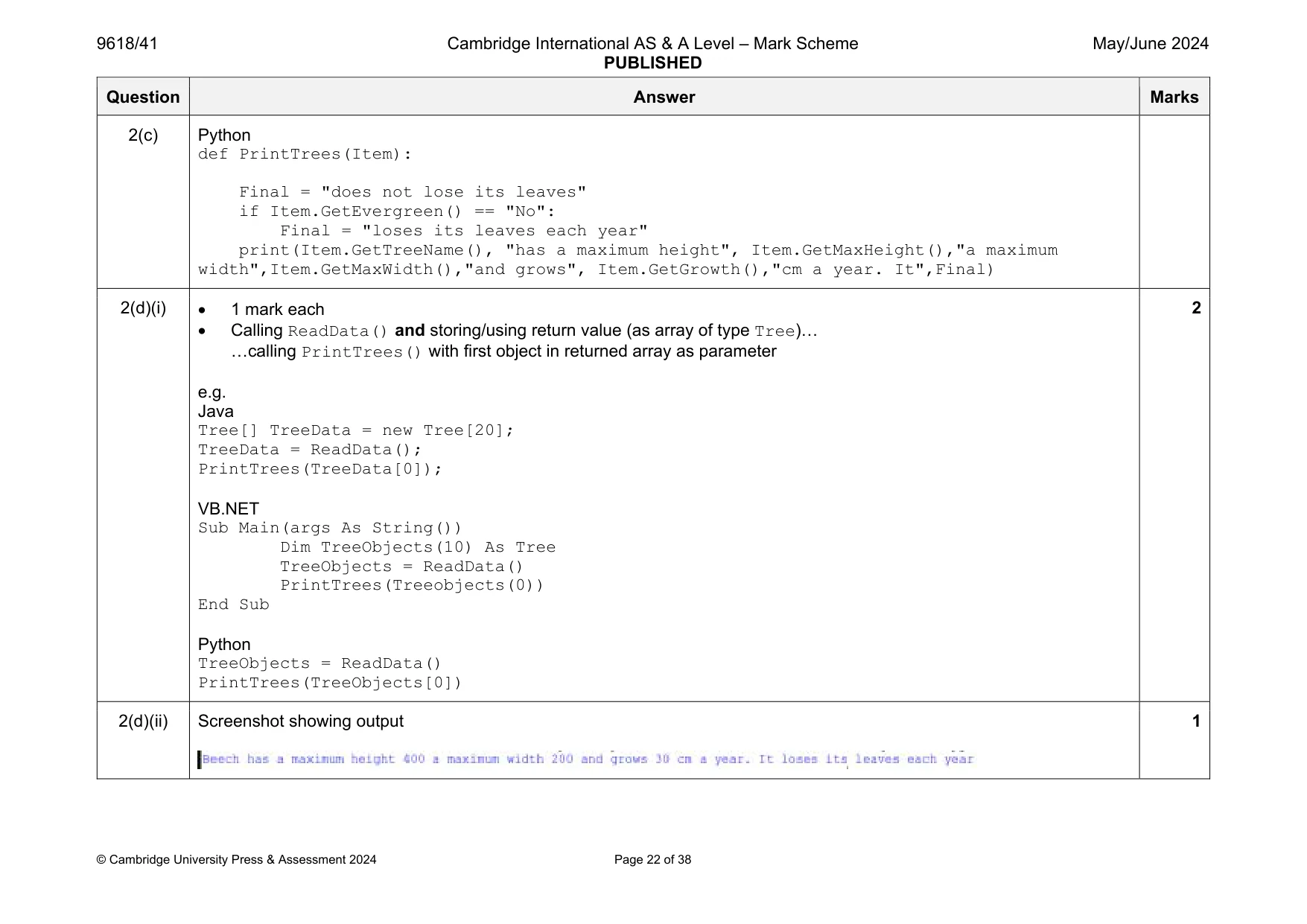This screenshot has height=924, width=1307.
Task: Click the "e.g." label
Action: coord(212,392)
